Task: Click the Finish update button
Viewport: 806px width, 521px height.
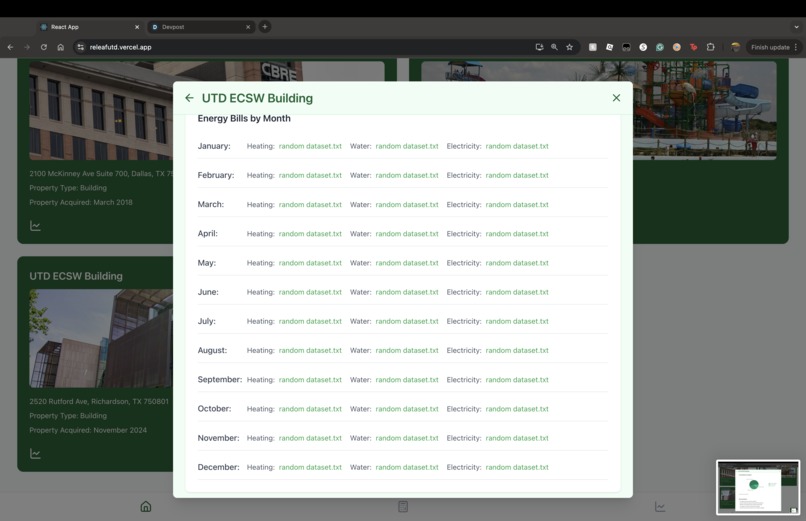Action: 770,47
